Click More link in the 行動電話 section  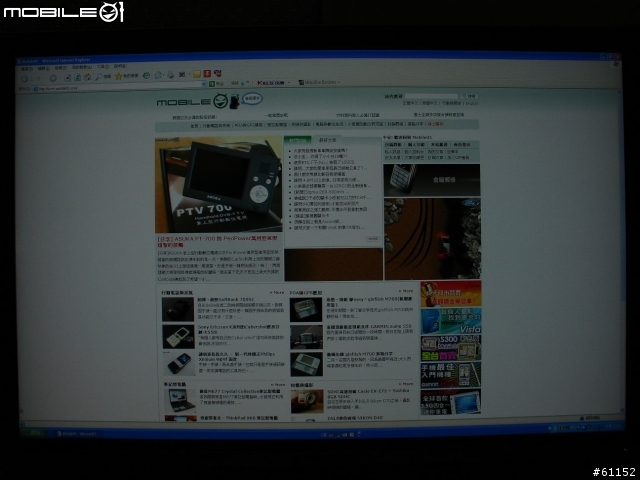[x=277, y=293]
